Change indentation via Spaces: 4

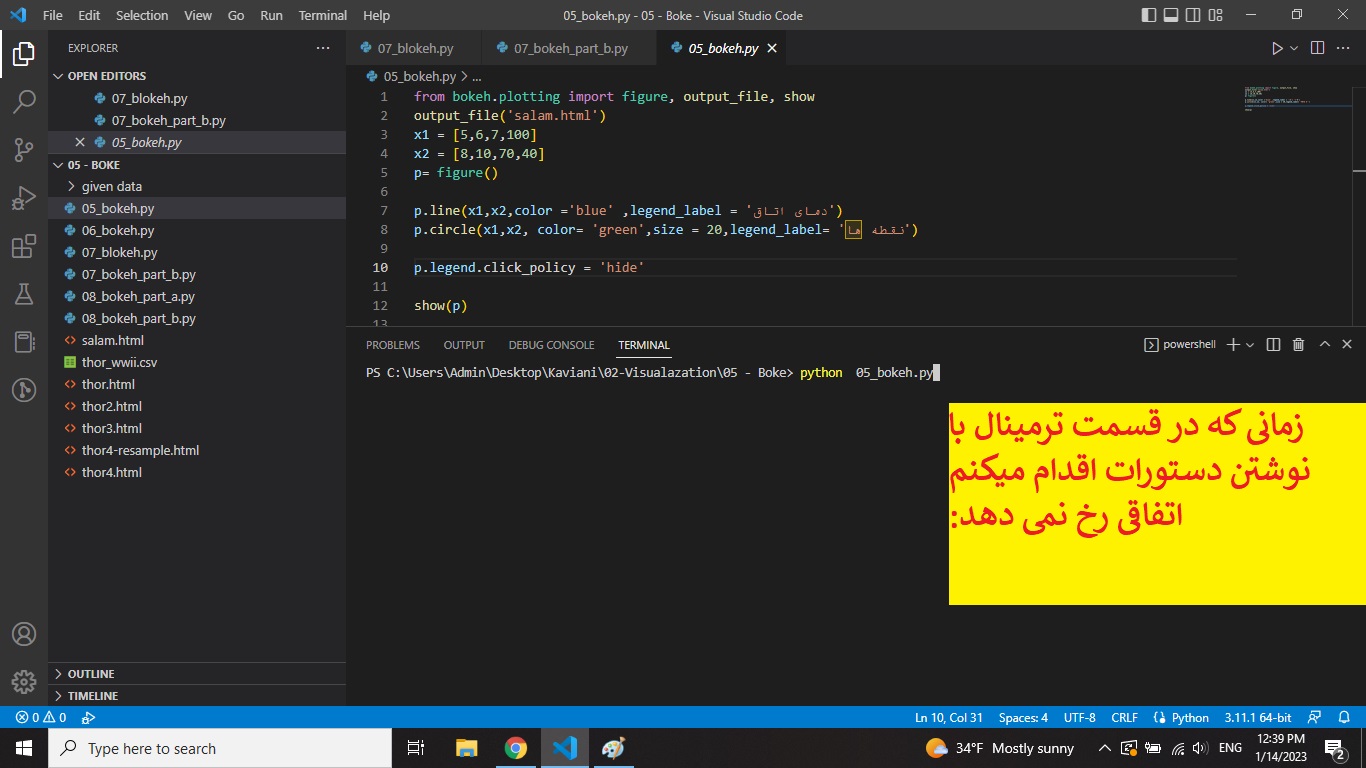click(x=1023, y=717)
